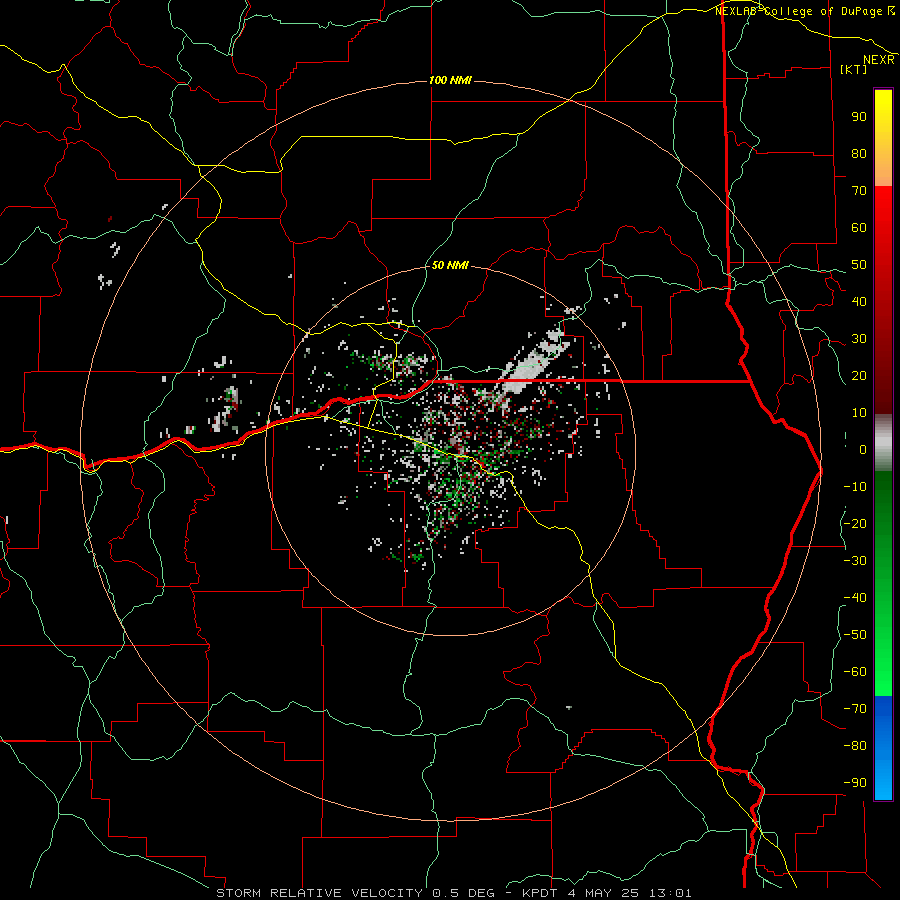The image size is (900, 900).
Task: Click the [KT] units label
Action: coord(854,69)
